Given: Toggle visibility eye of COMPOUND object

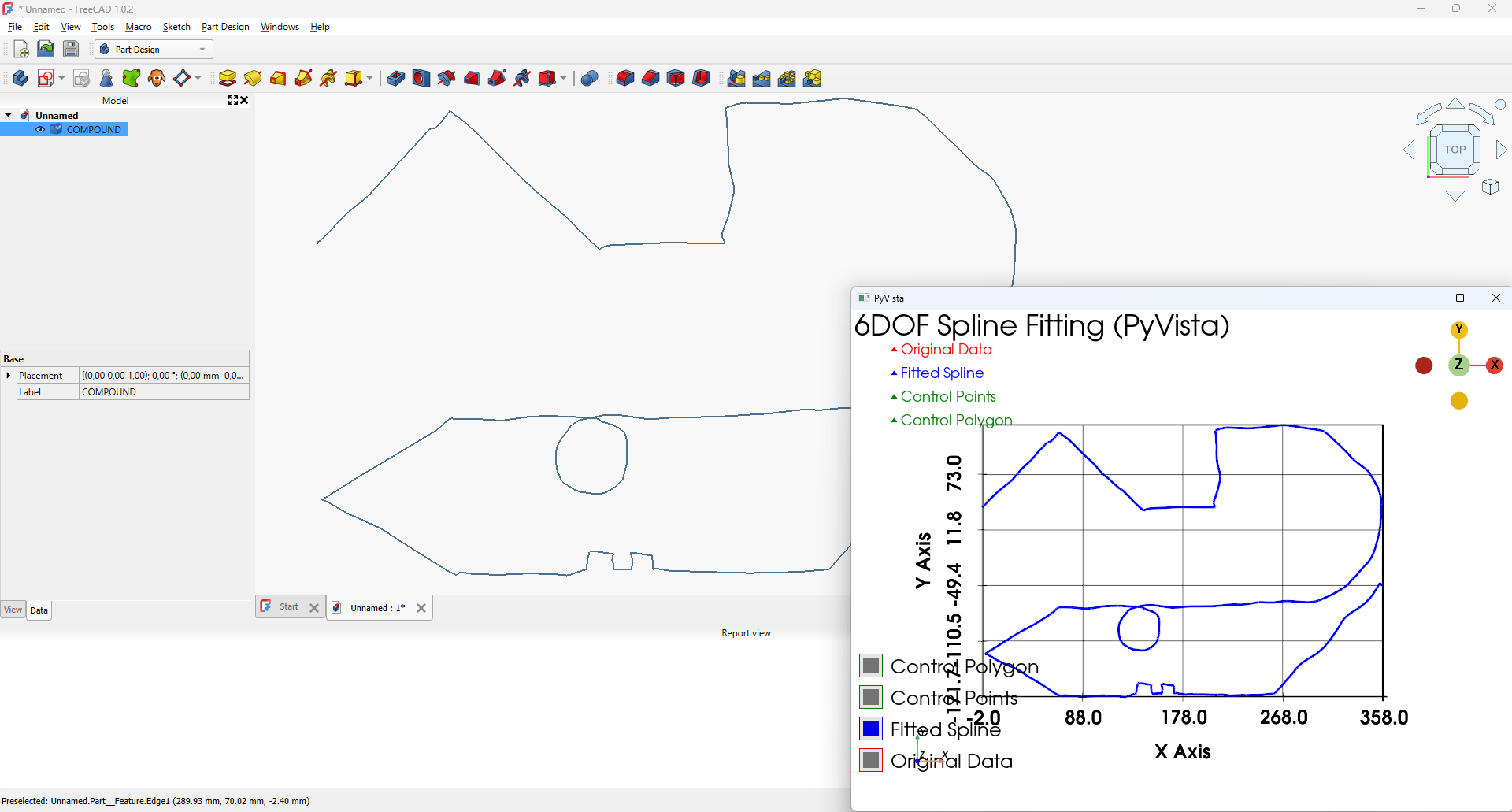Looking at the screenshot, I should [x=40, y=130].
